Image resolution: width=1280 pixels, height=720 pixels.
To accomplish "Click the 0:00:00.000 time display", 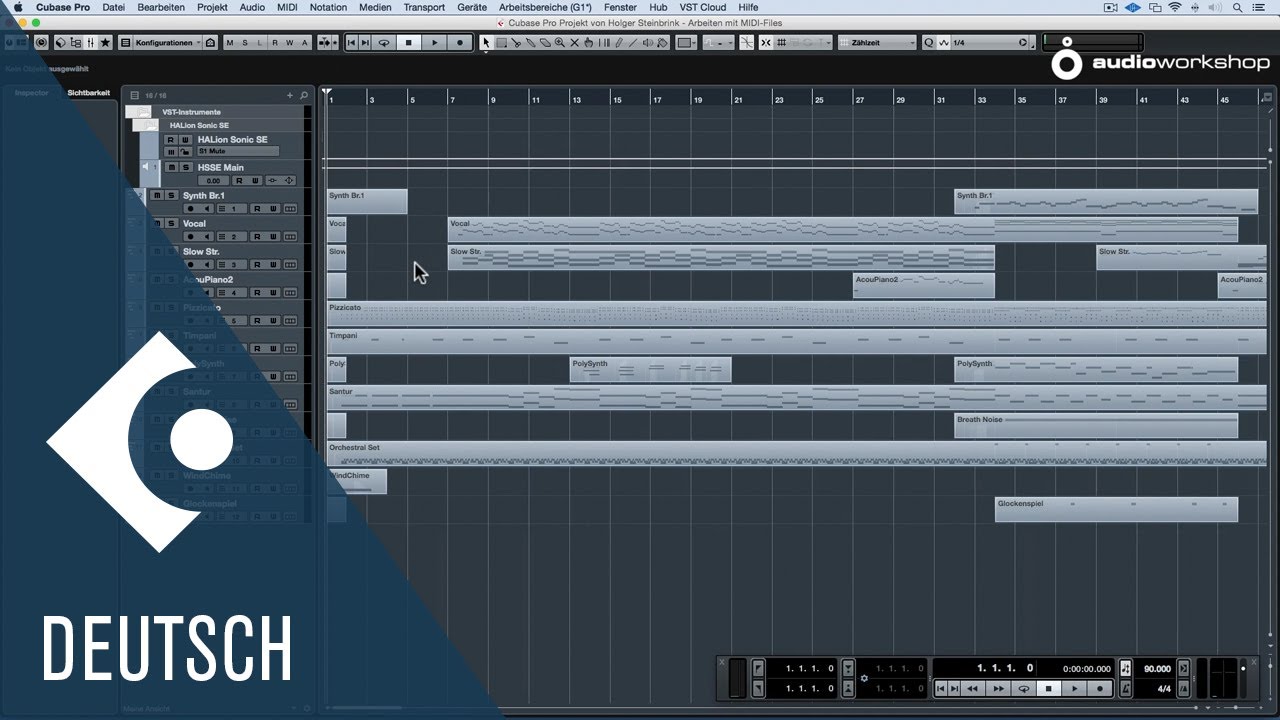I will [1086, 669].
